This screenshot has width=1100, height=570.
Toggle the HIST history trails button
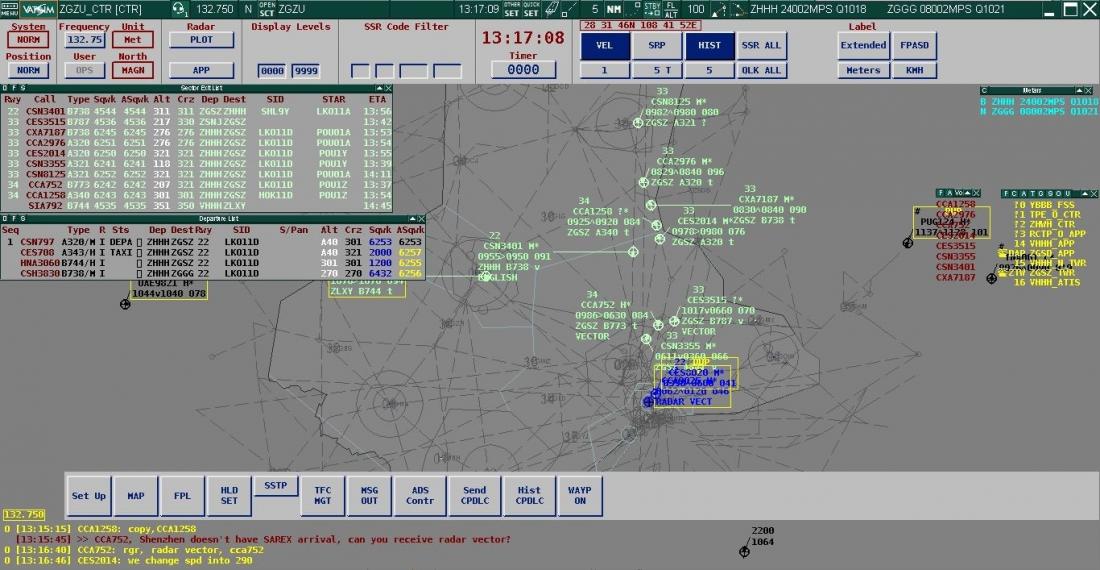[709, 46]
